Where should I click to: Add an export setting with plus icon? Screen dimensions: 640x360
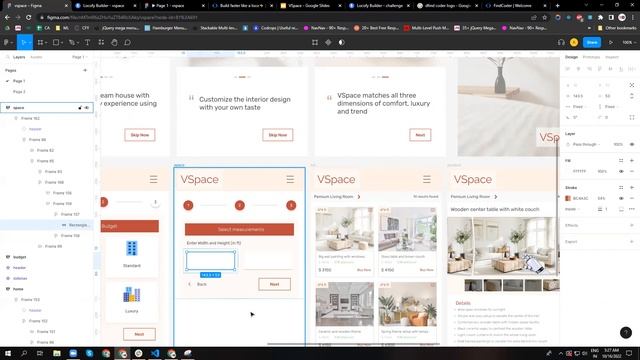tap(631, 242)
